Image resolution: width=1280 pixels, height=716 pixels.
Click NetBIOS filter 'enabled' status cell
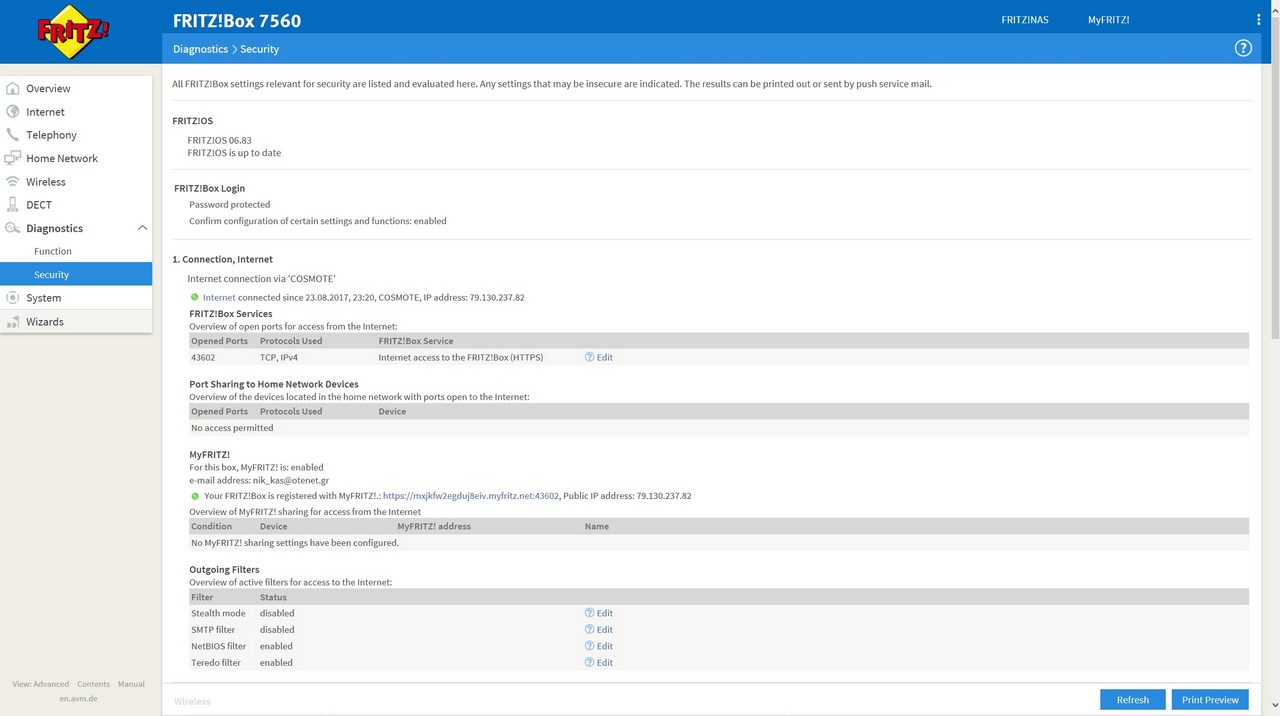(x=276, y=646)
